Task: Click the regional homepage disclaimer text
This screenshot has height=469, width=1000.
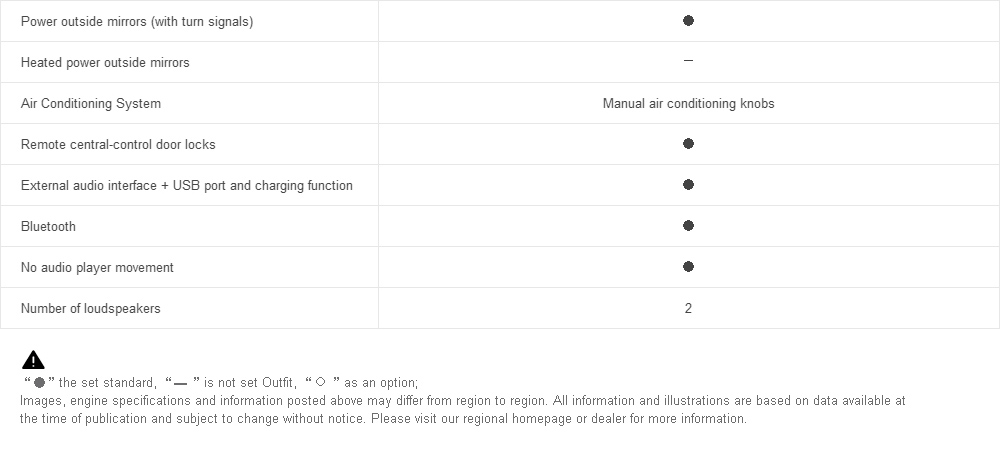Action: (x=462, y=410)
